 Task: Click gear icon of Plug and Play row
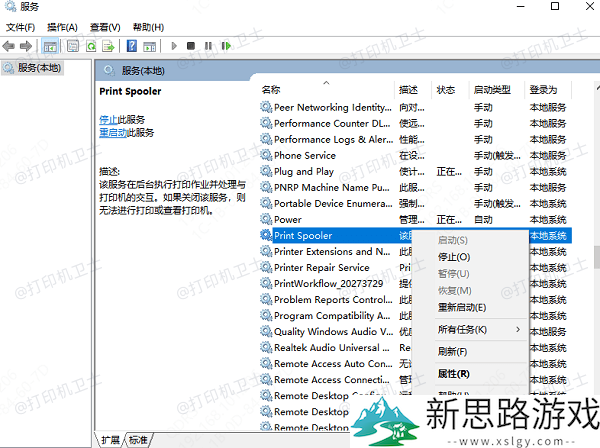click(x=266, y=171)
